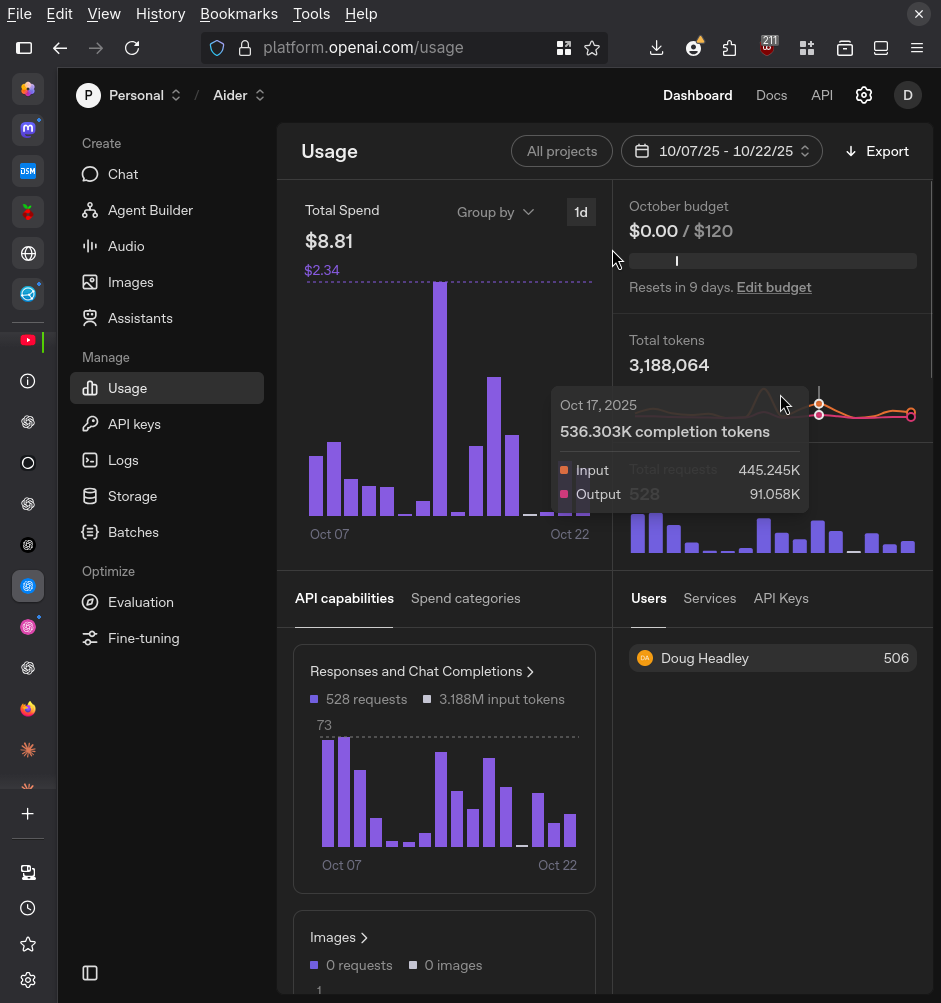941x1003 pixels.
Task: Open the API keys page
Action: pyautogui.click(x=134, y=424)
